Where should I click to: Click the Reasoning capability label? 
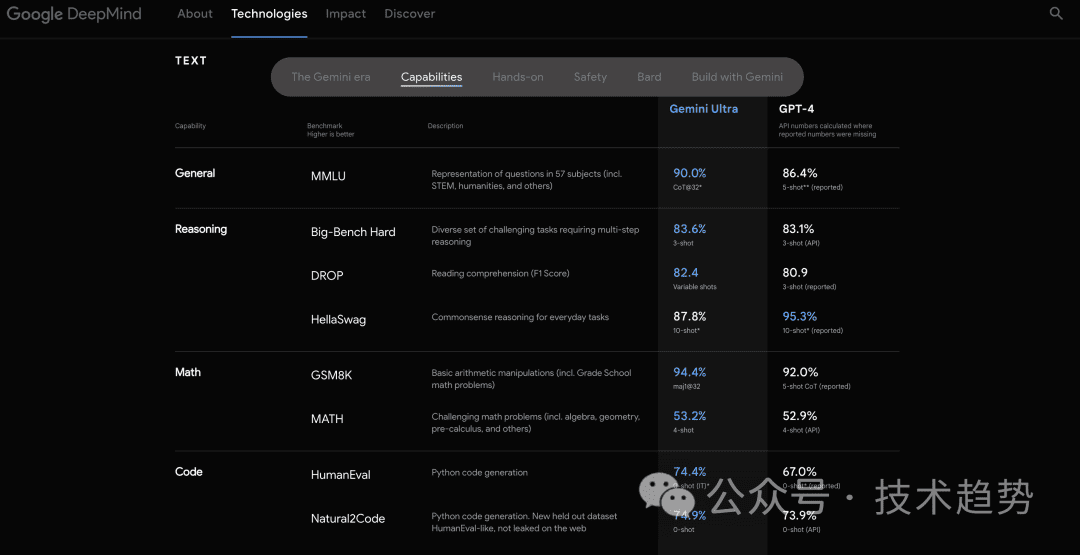click(x=201, y=229)
